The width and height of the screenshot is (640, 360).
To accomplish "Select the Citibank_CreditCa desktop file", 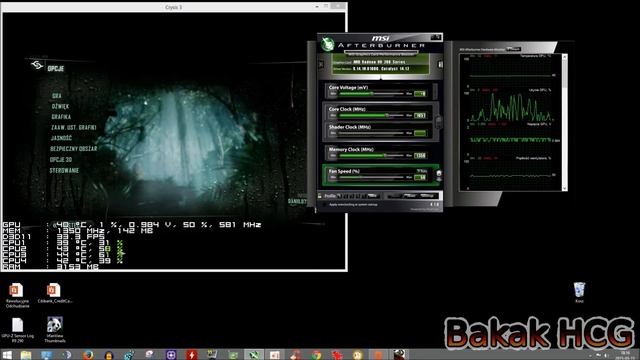I will pyautogui.click(x=54, y=293).
